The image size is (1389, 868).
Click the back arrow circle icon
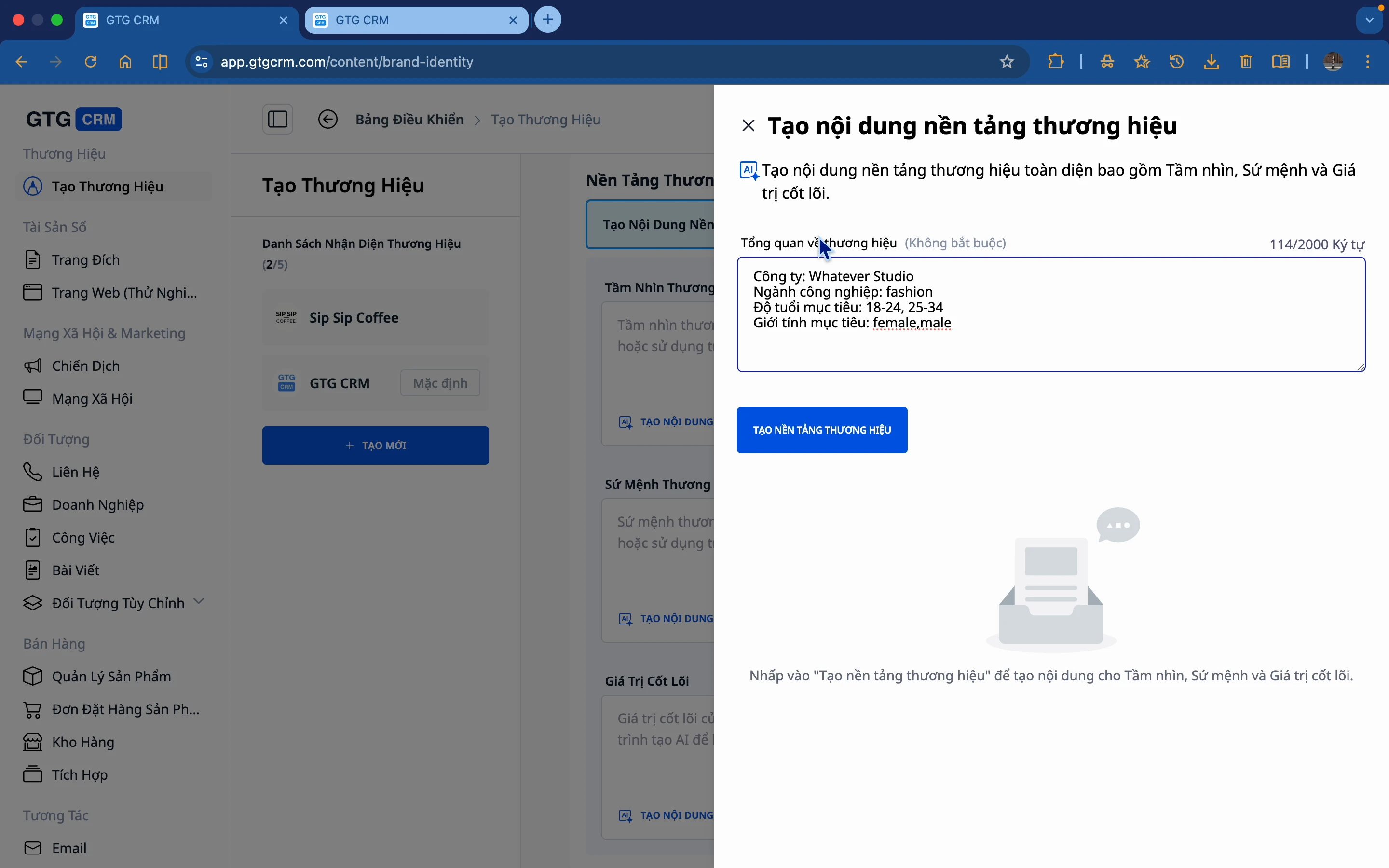point(328,120)
